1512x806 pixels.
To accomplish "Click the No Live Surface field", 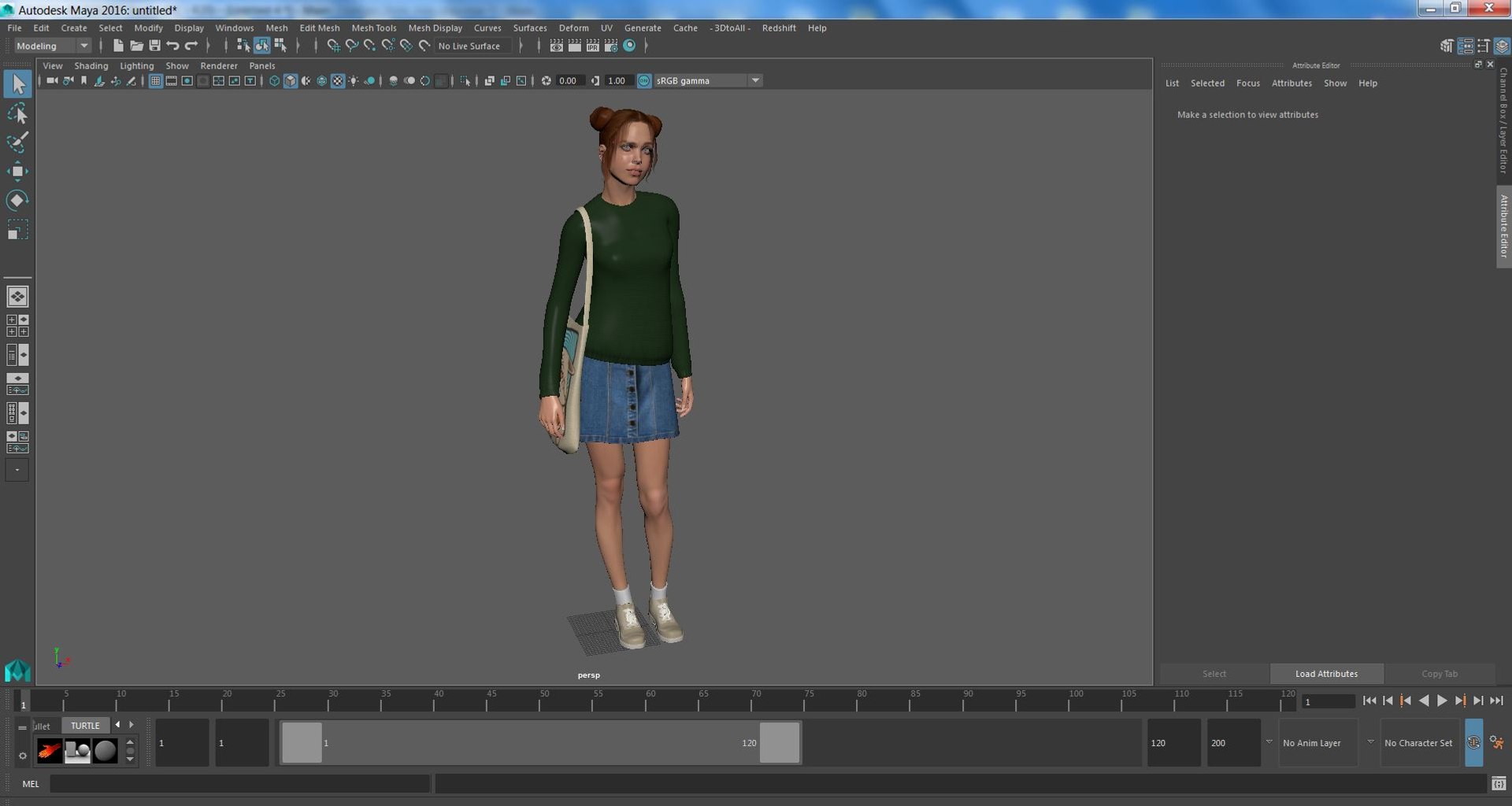I will pyautogui.click(x=472, y=46).
